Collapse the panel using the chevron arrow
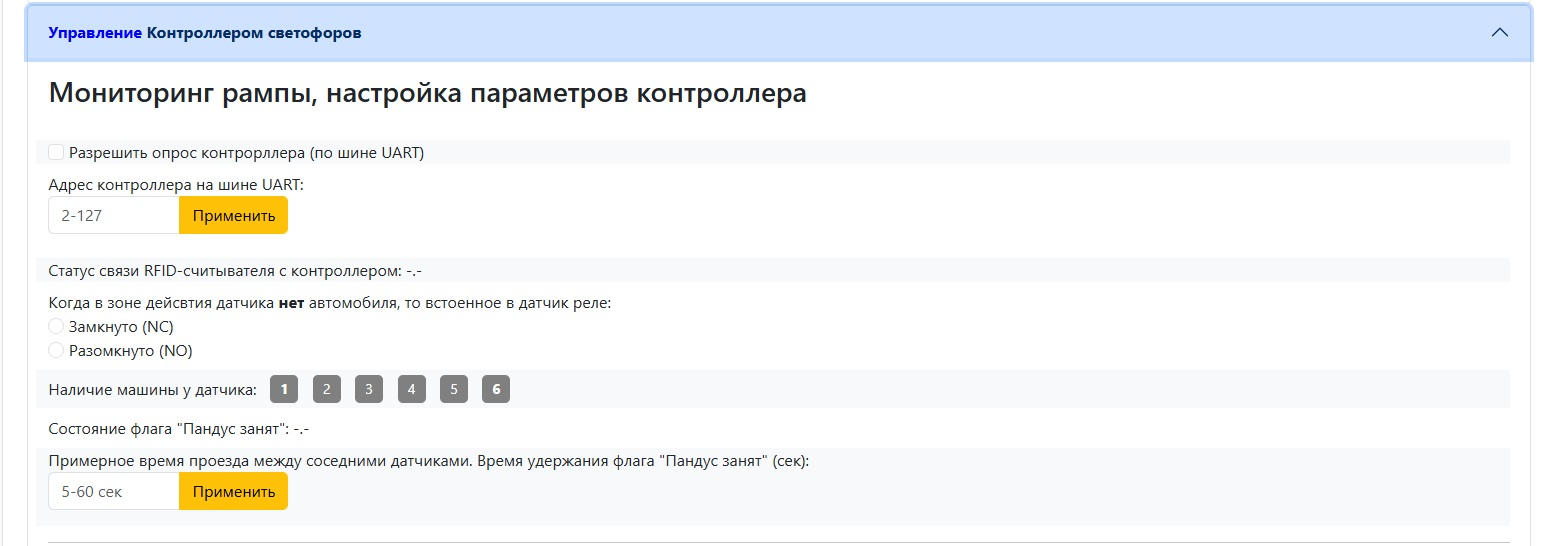The width and height of the screenshot is (1542, 546). [1499, 33]
